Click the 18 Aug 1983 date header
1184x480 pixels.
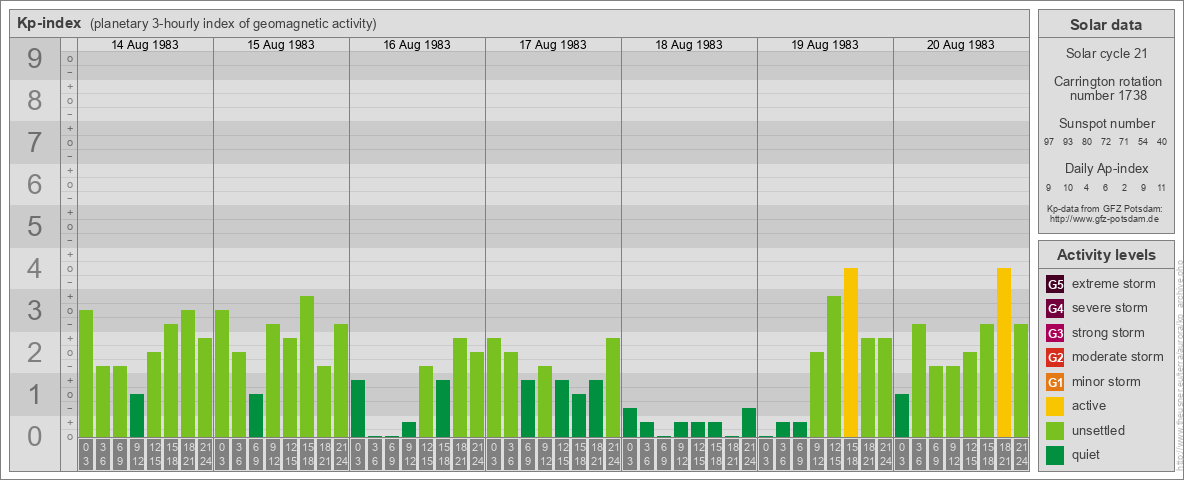[x=689, y=45]
